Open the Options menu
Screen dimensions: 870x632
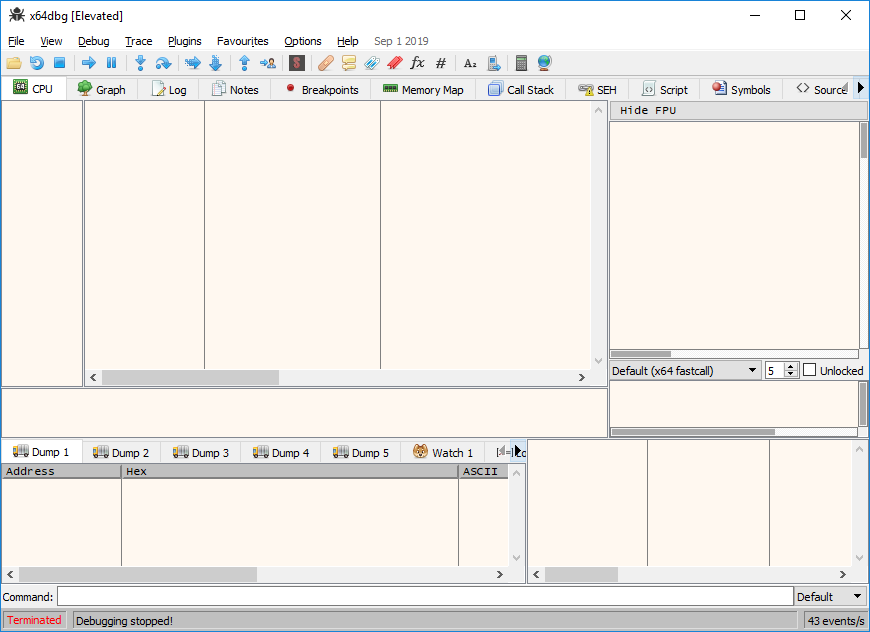point(302,41)
